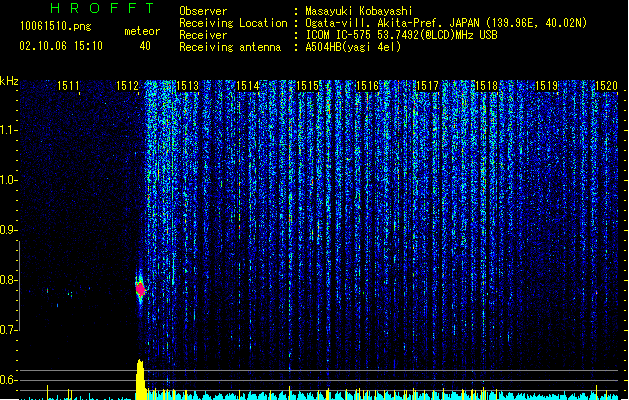Screen dimensions: 629x400
Task: Click the A504HB(yagi 4el) antenna text
Action: pos(353,47)
